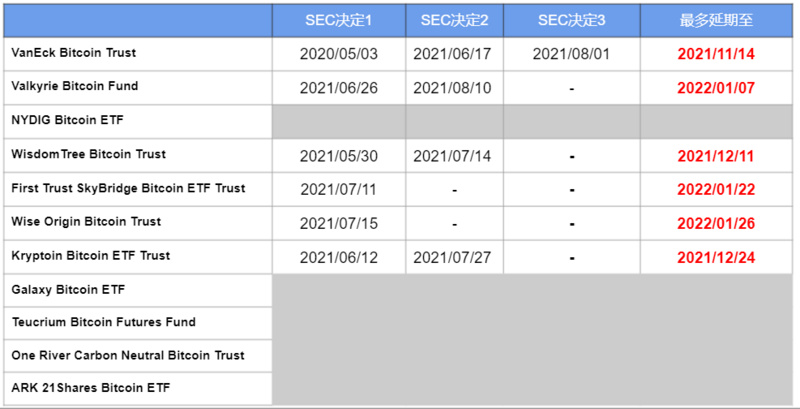Image resolution: width=800 pixels, height=409 pixels.
Task: Select the Galaxy Bitcoin ETF cell
Action: tap(69, 289)
